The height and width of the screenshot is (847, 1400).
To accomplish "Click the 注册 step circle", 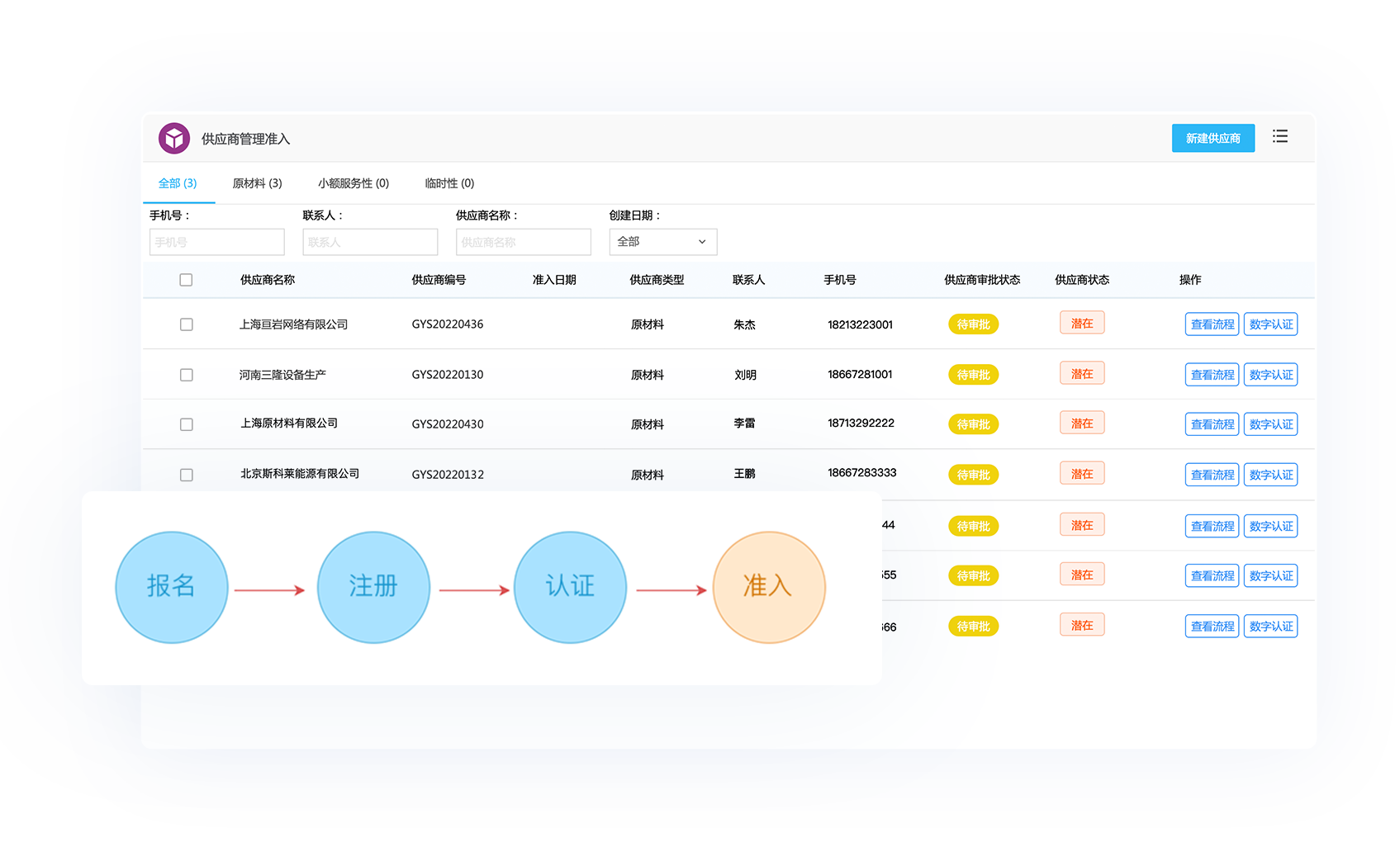I will [x=373, y=587].
